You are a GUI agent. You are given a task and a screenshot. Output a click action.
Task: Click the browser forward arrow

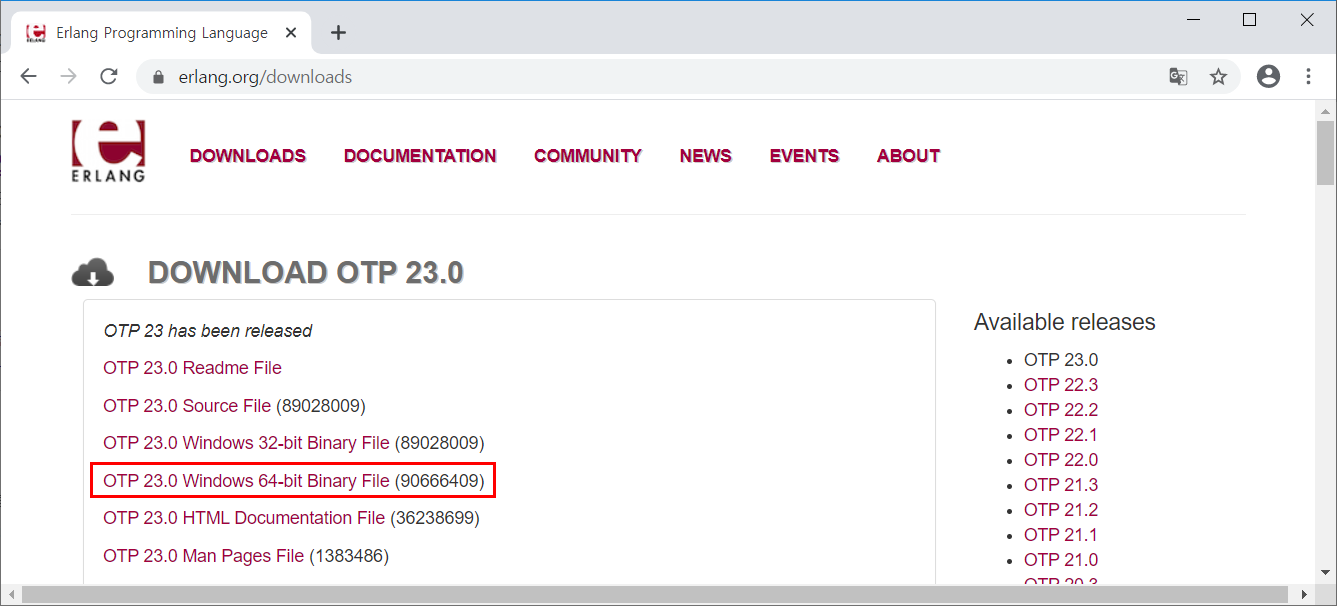pyautogui.click(x=69, y=76)
